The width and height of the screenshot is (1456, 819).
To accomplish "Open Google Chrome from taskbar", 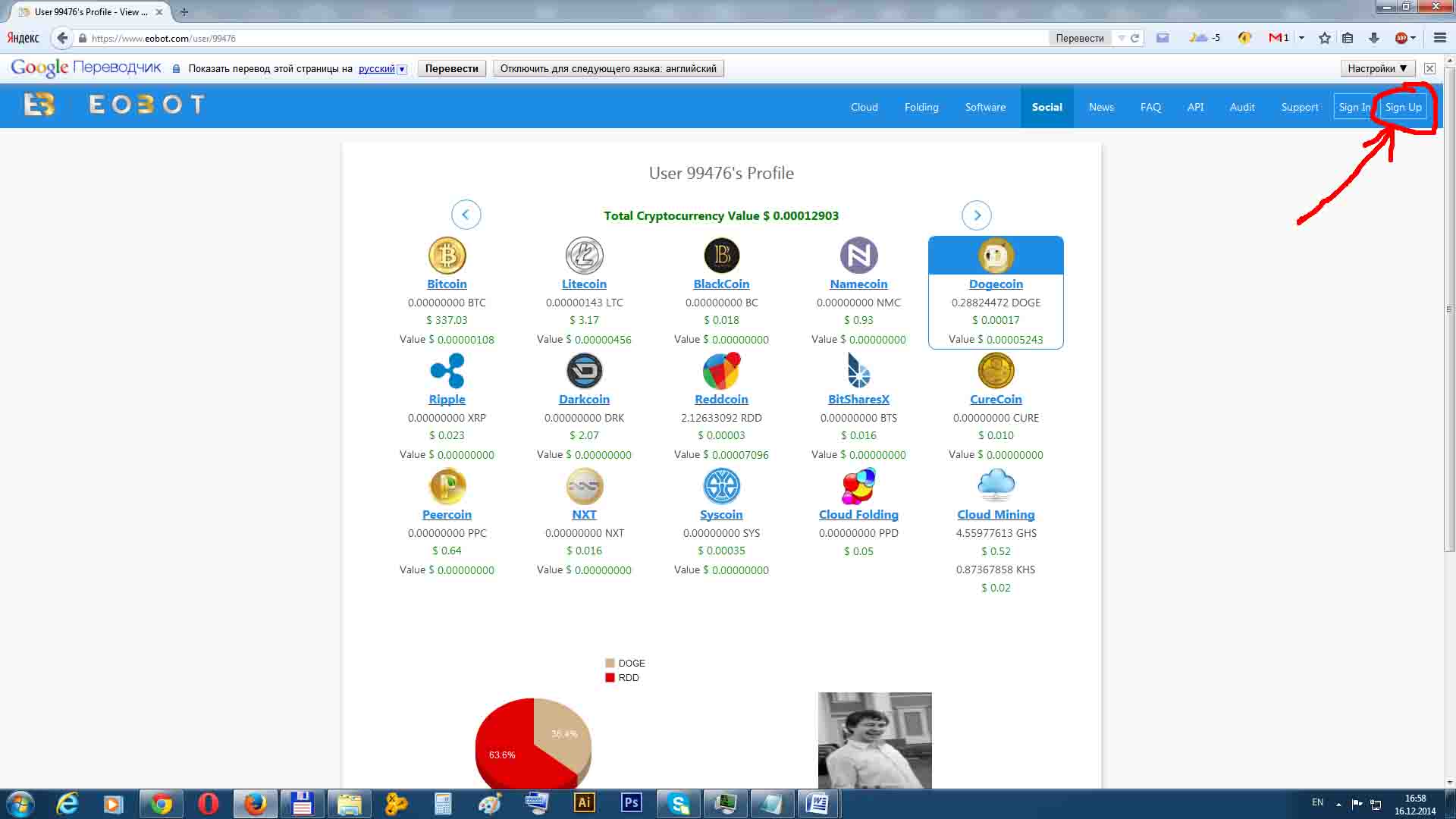I will click(161, 804).
